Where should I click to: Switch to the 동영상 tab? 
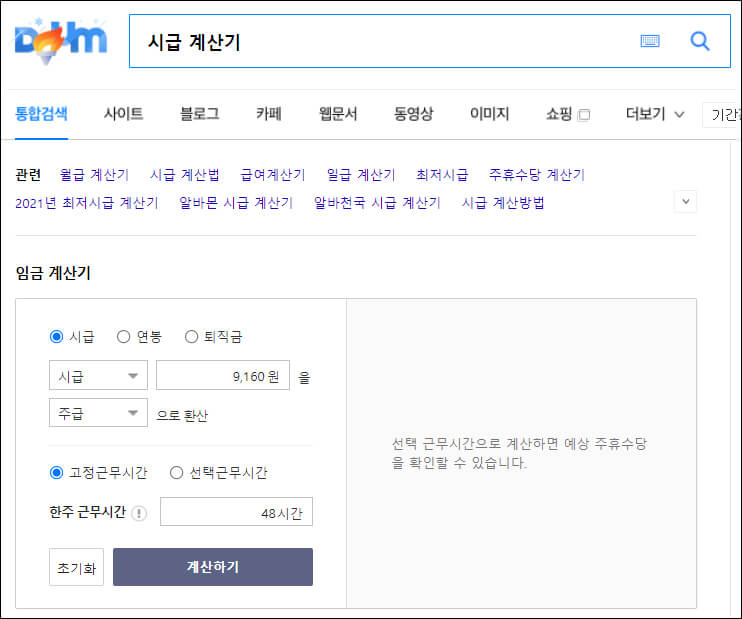[x=414, y=114]
